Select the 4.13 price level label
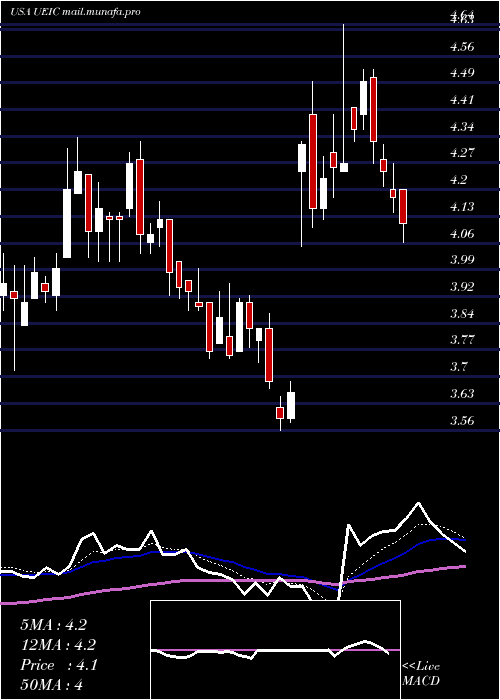Image resolution: width=500 pixels, height=700 pixels. click(x=463, y=207)
